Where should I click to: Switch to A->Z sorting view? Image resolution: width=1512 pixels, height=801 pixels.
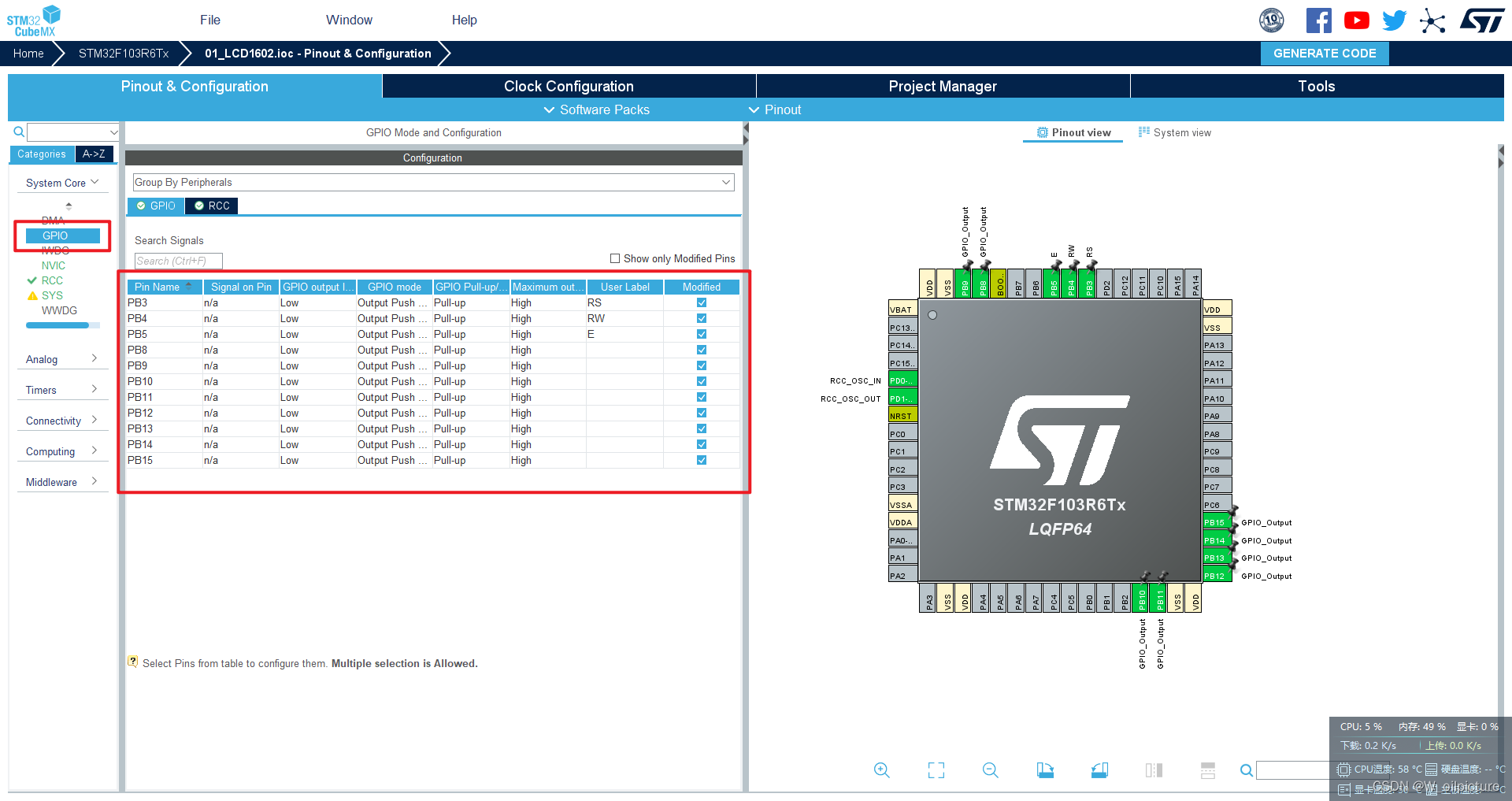[x=94, y=154]
